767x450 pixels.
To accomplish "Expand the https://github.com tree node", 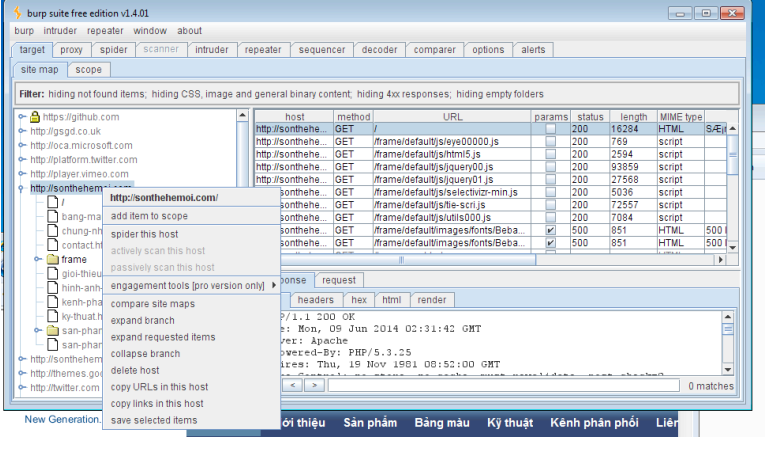I will (22, 117).
